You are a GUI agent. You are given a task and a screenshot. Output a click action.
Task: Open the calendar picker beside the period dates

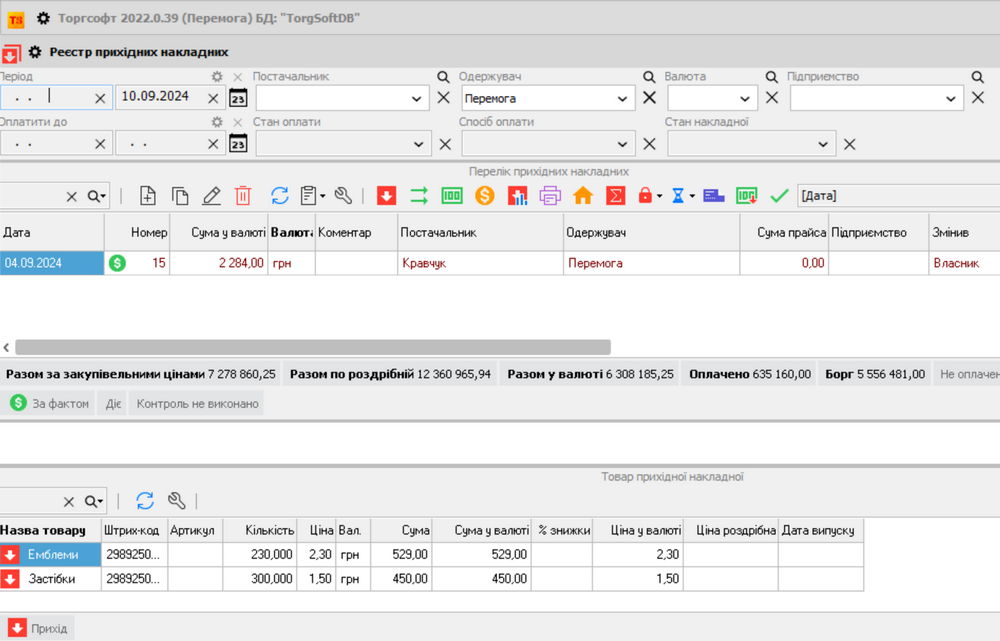click(x=238, y=98)
